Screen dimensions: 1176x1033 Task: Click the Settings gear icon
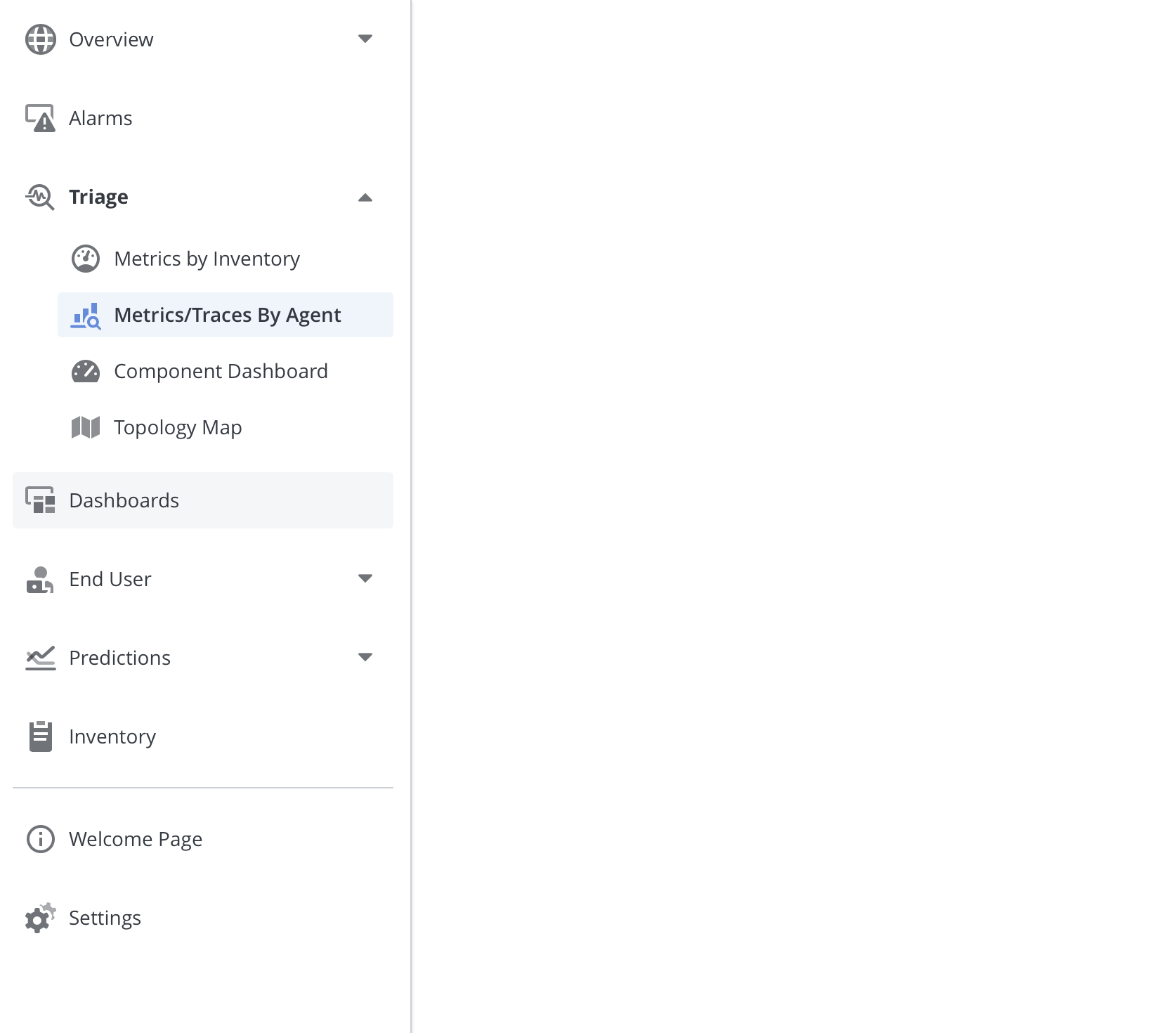[x=40, y=917]
